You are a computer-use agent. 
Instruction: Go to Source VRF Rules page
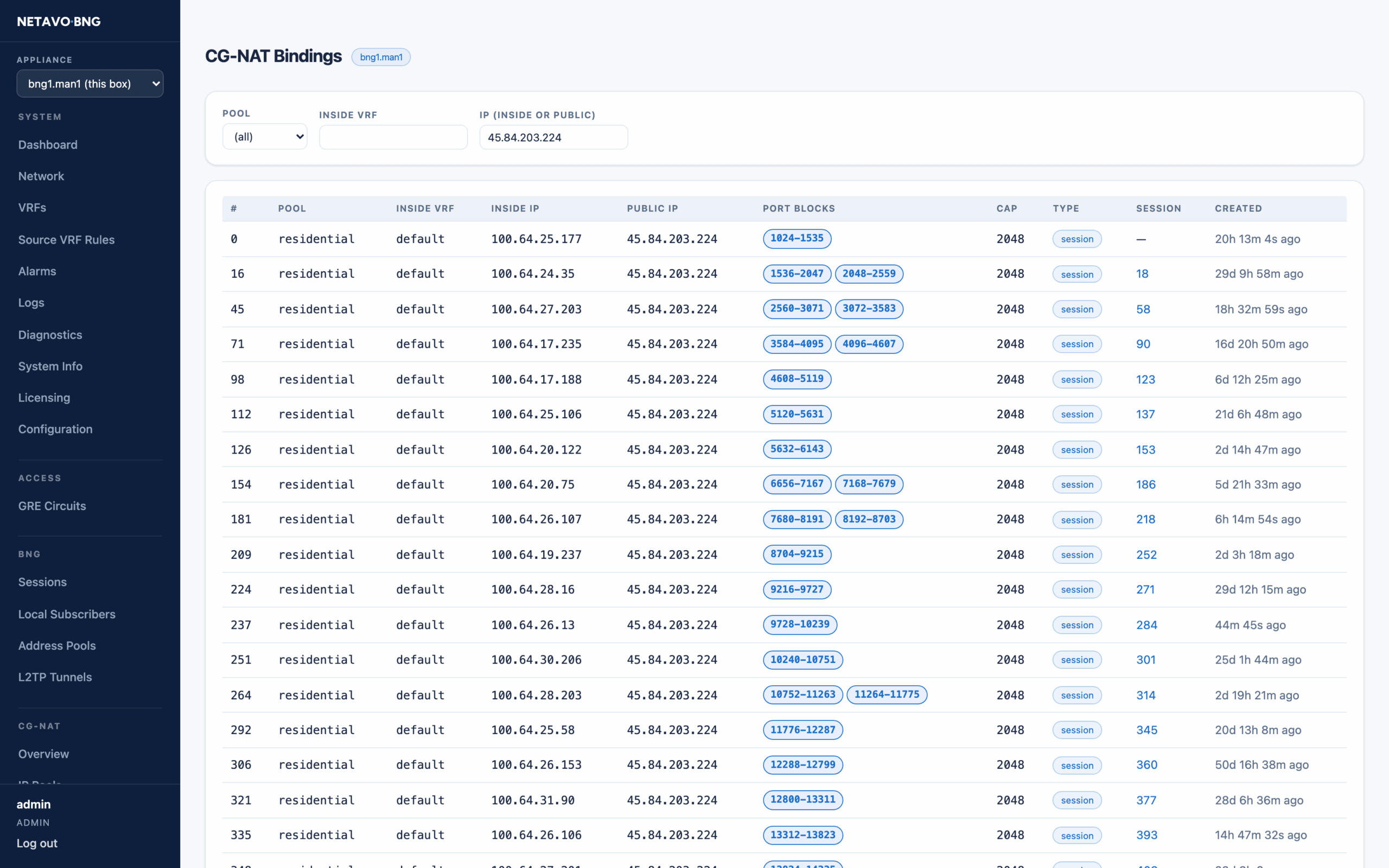(67, 240)
